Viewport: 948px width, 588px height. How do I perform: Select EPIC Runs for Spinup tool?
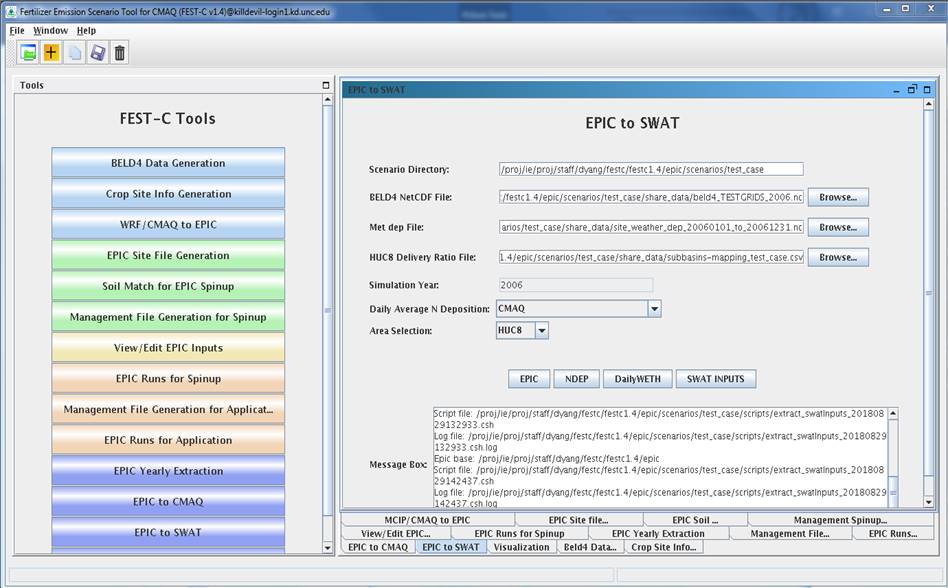[168, 378]
